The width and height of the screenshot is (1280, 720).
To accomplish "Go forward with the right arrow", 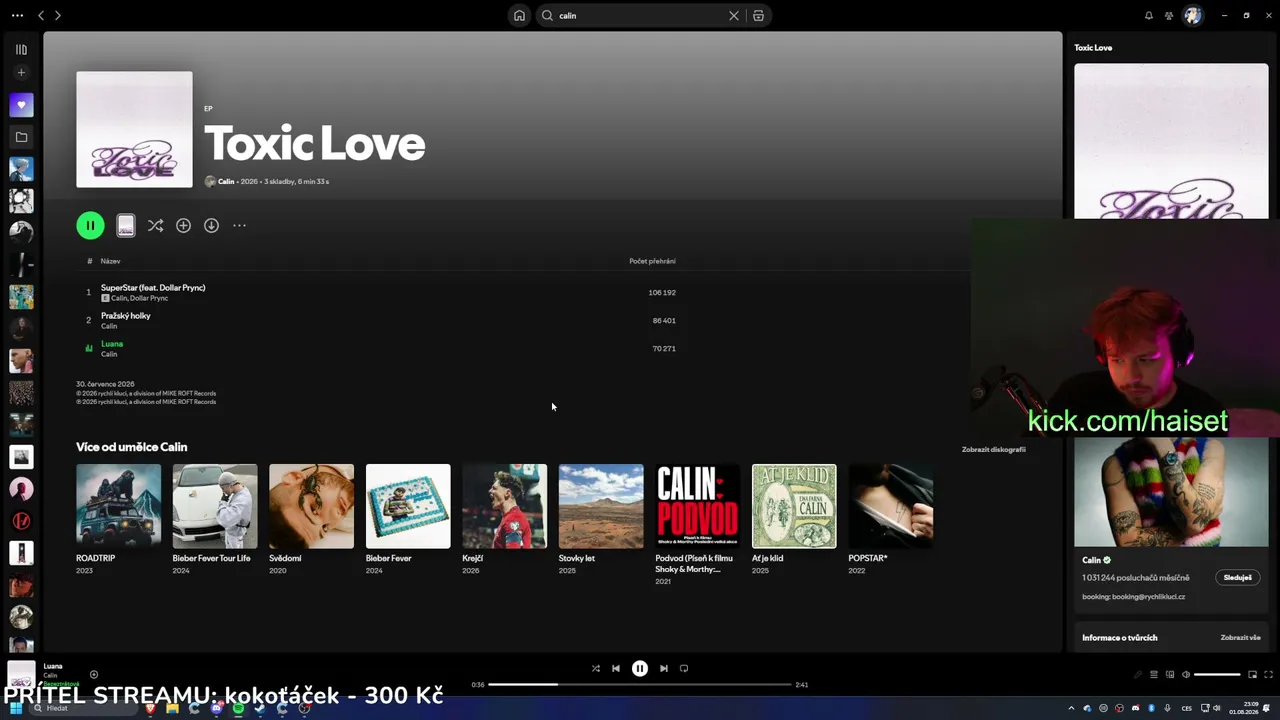I will [57, 15].
